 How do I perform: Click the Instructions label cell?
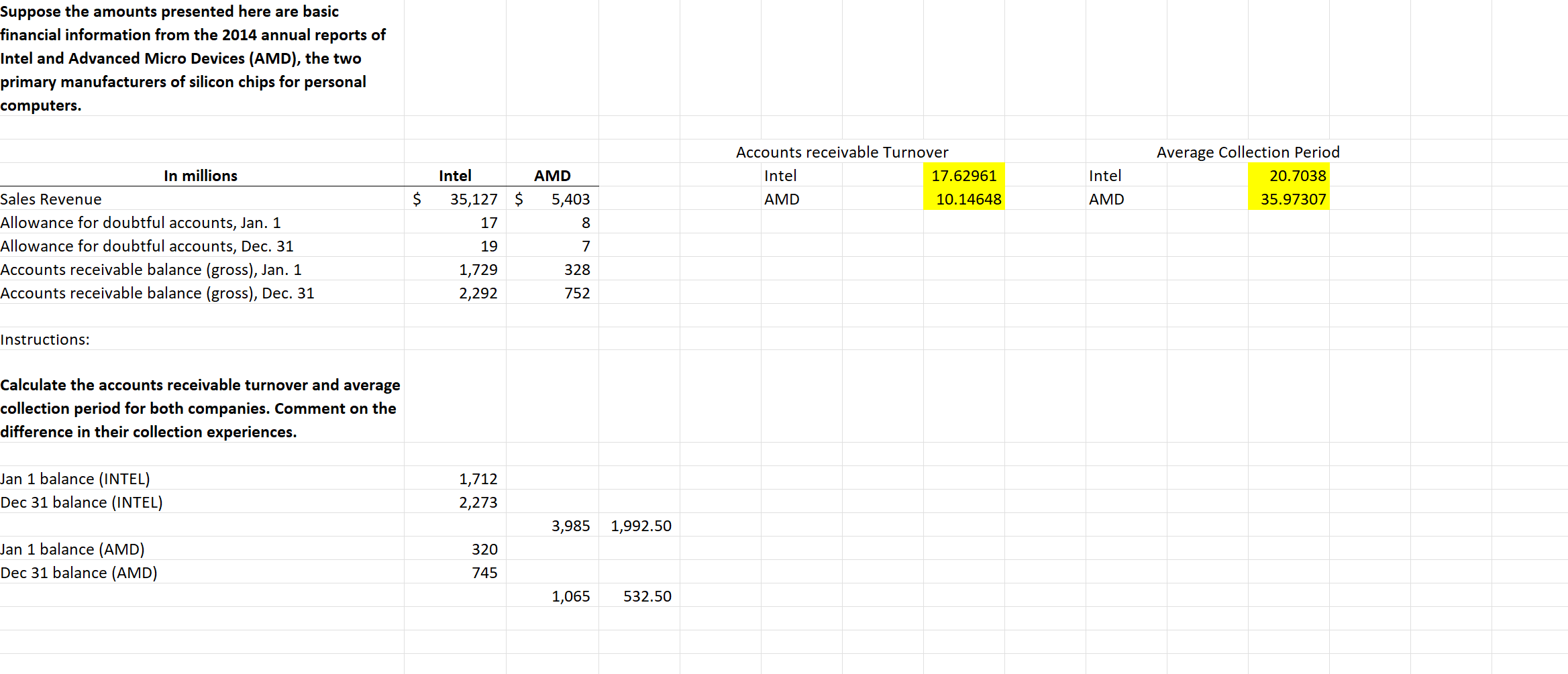pyautogui.click(x=45, y=339)
